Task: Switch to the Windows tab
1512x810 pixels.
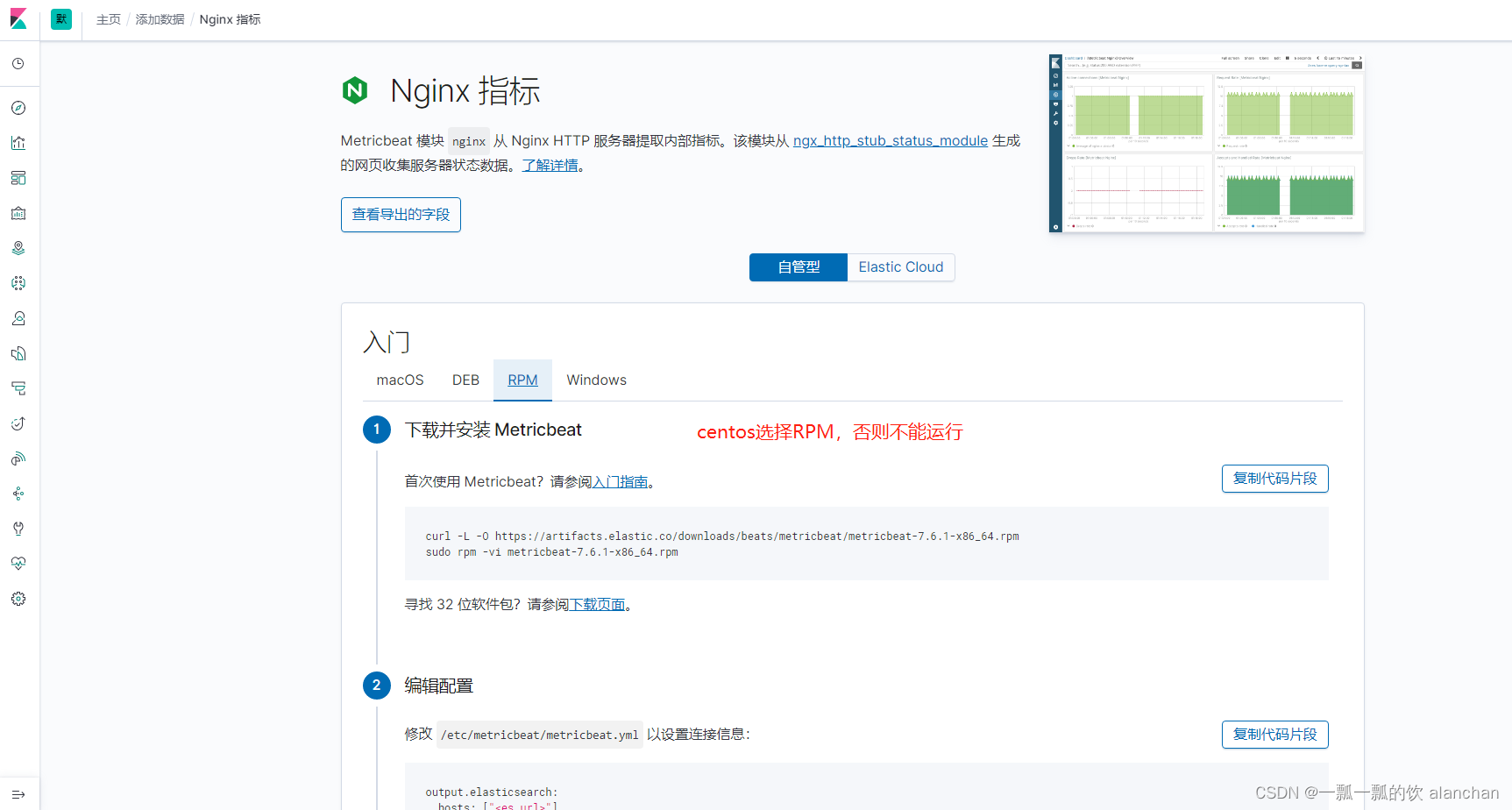Action: click(x=596, y=380)
